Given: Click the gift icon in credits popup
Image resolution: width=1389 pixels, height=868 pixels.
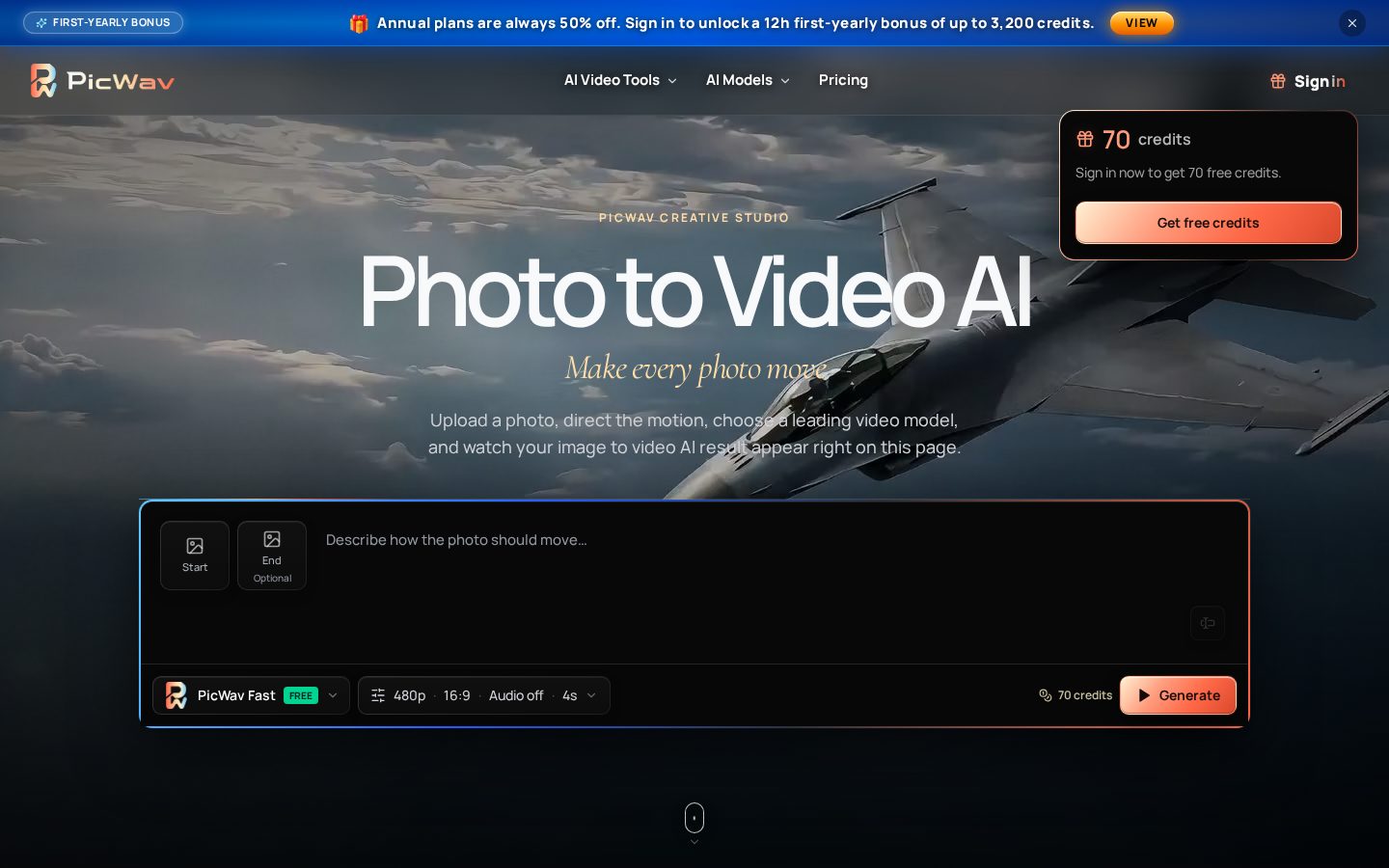Looking at the screenshot, I should pyautogui.click(x=1085, y=140).
